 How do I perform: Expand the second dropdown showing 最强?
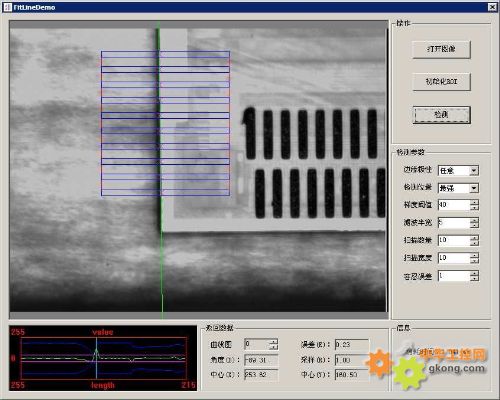pos(474,188)
